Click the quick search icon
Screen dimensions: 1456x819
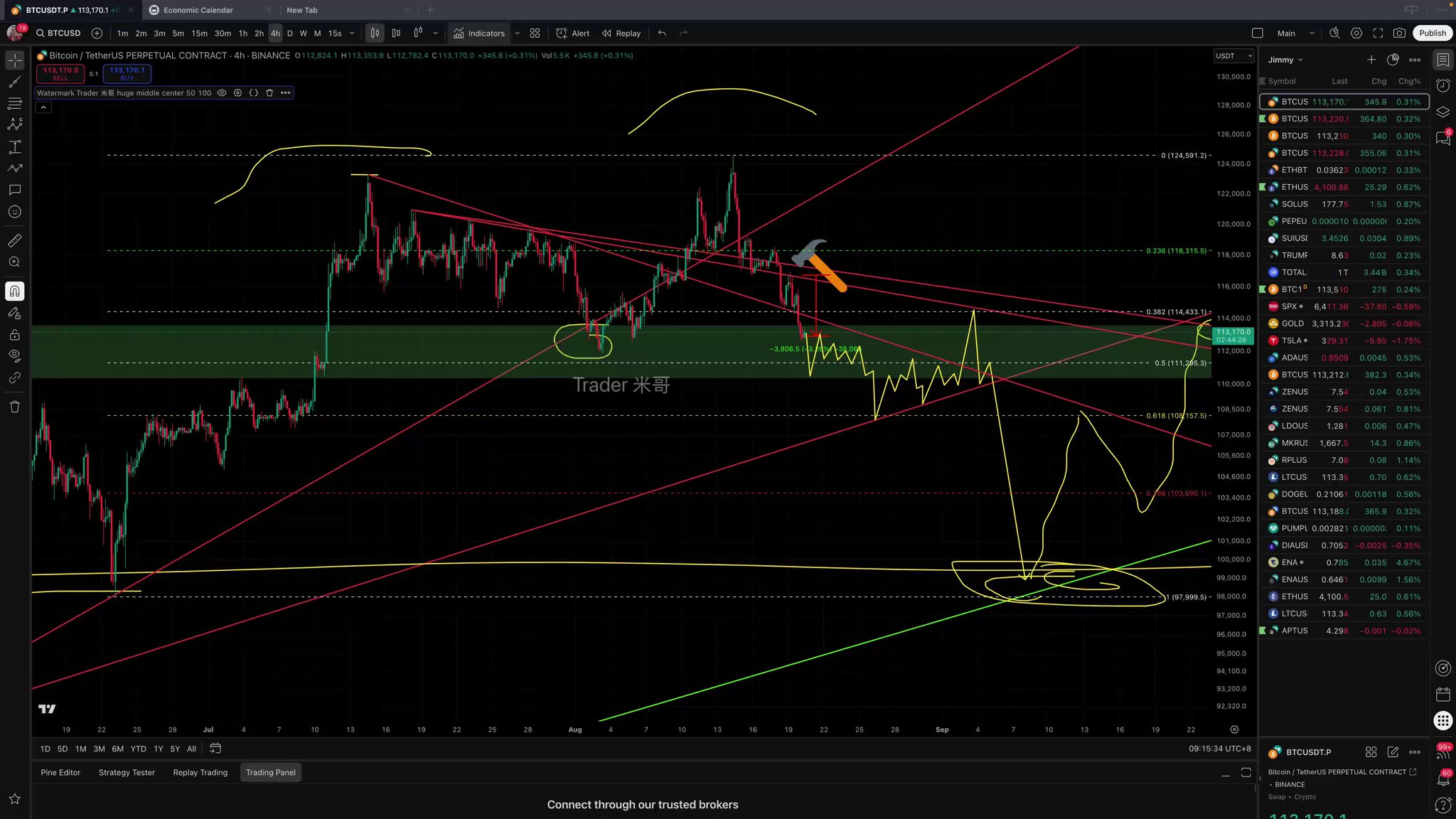[x=1334, y=33]
